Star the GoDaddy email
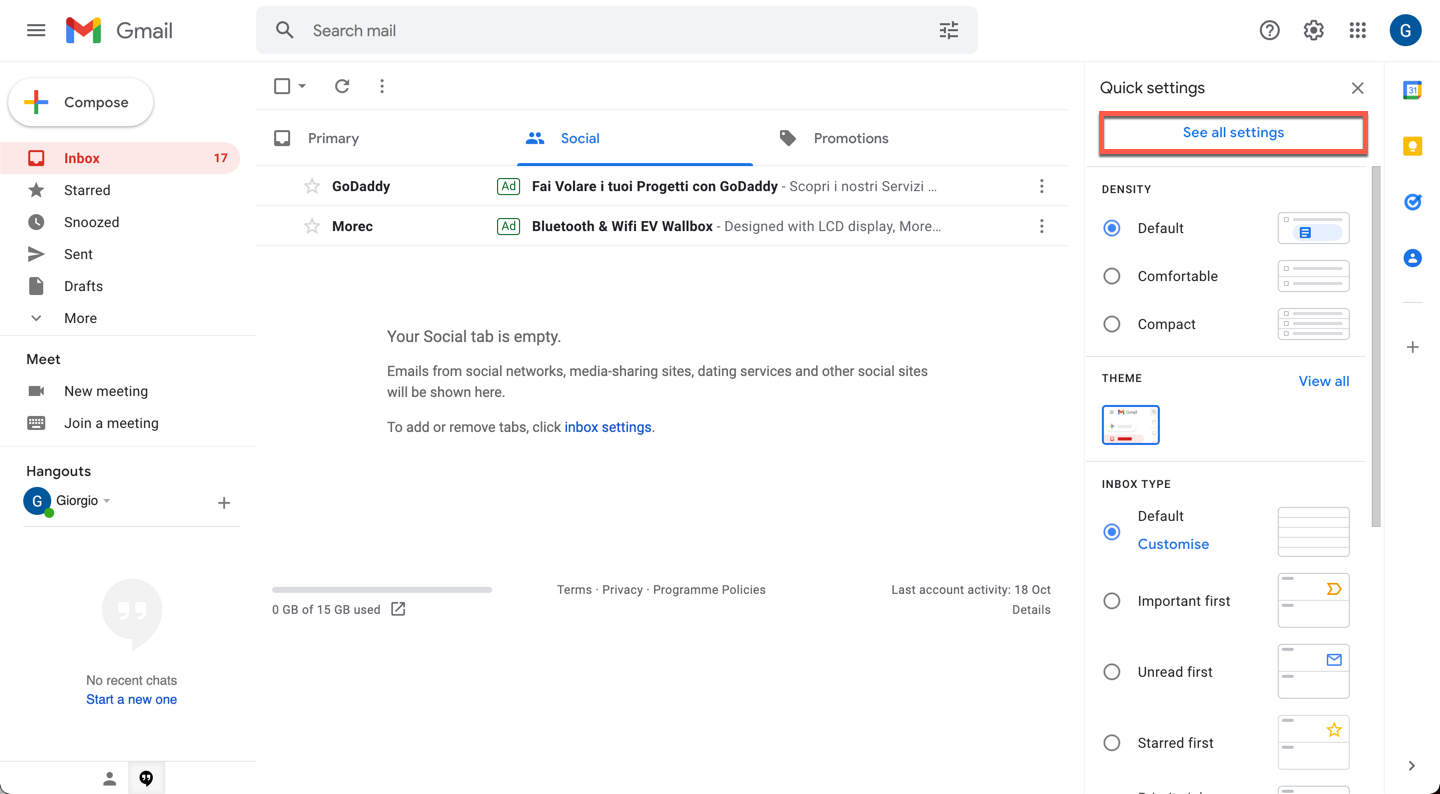The height and width of the screenshot is (794, 1440). click(312, 186)
